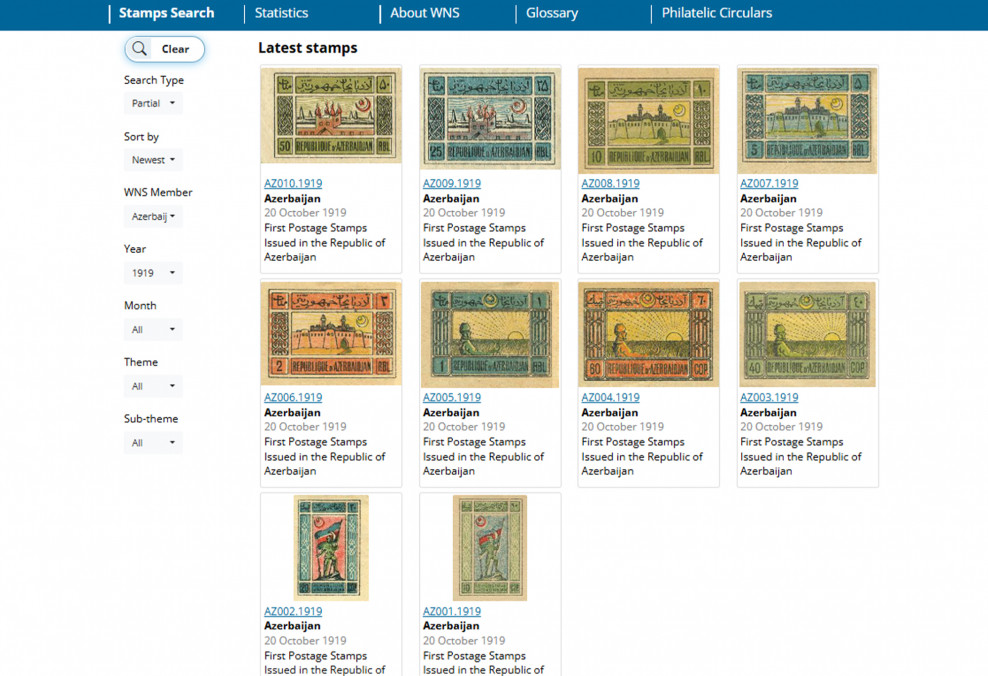Follow the AZ004.1919 stamp link
The width and height of the screenshot is (988, 676).
(x=610, y=398)
